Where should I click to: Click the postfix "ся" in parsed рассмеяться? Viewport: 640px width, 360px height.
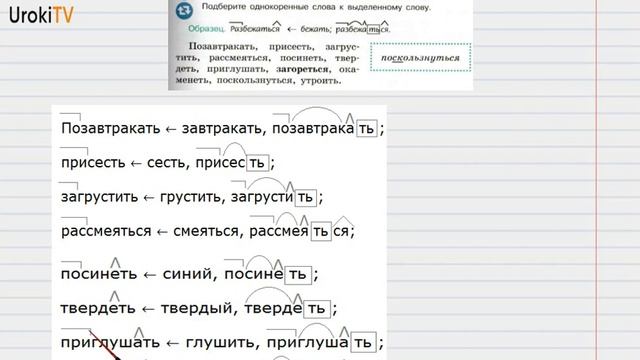(x=342, y=231)
